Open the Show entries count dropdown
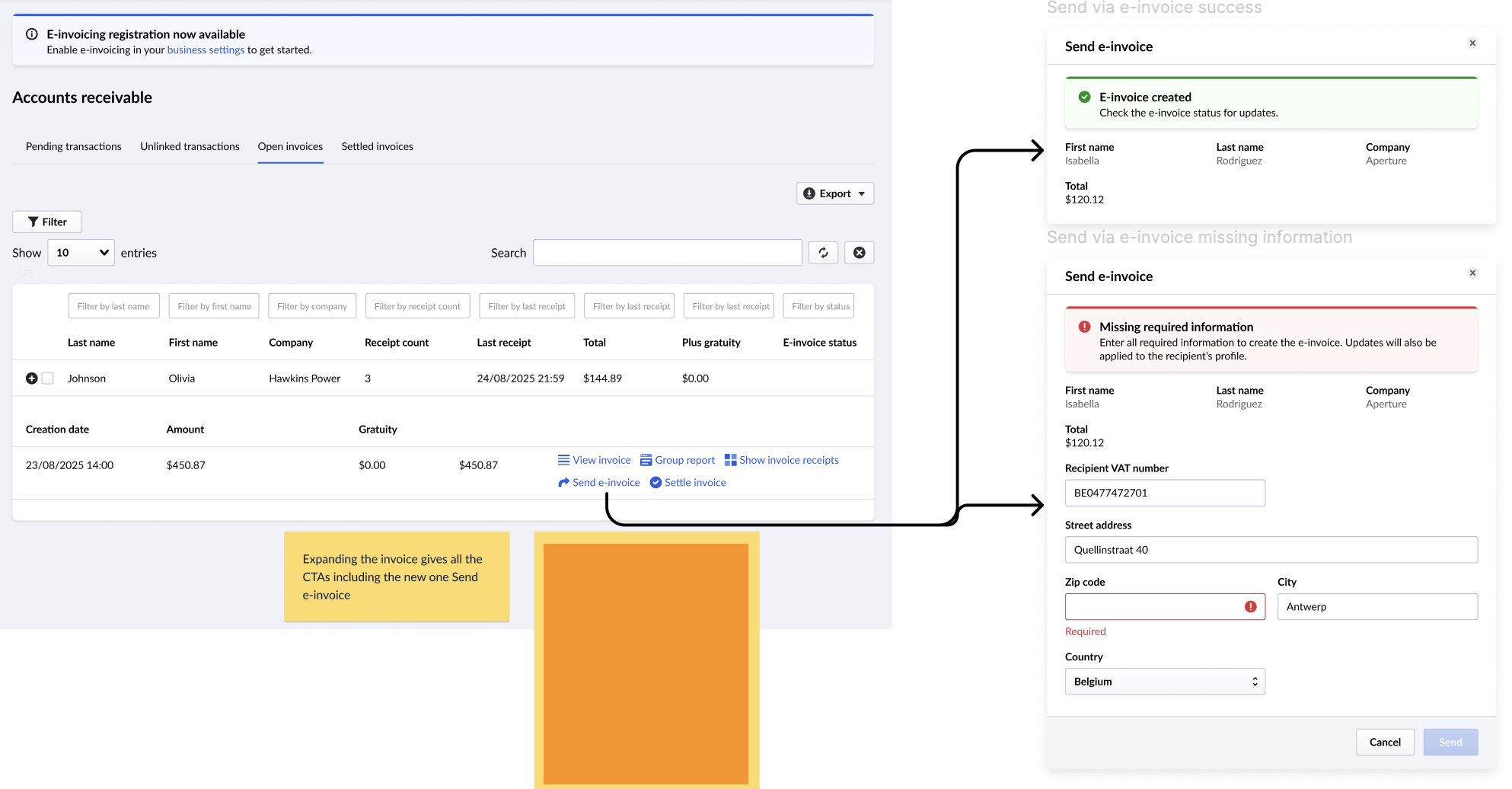The width and height of the screenshot is (1512, 789). tap(81, 253)
